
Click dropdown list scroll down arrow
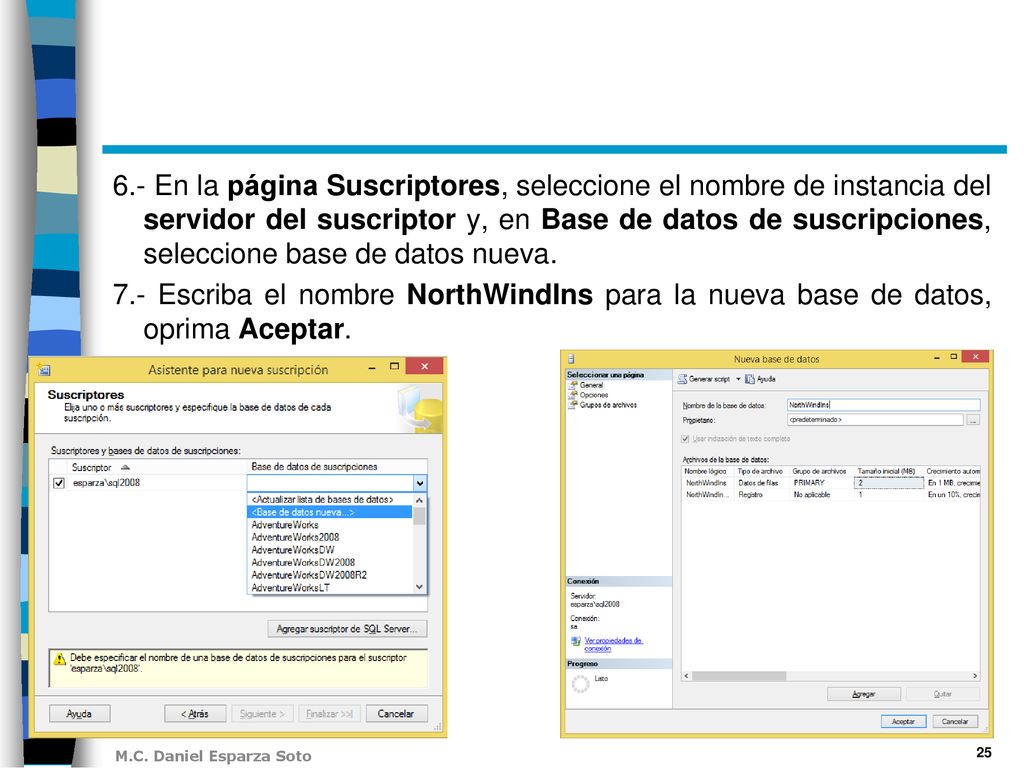tap(419, 587)
